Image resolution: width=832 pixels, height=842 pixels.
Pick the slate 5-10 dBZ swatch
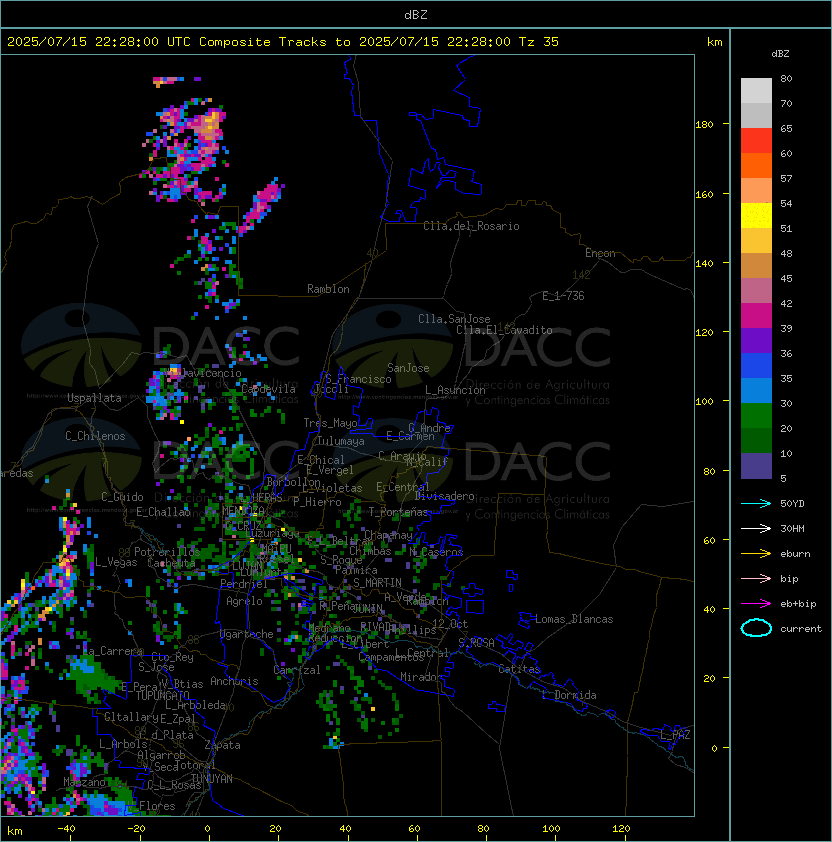click(756, 466)
